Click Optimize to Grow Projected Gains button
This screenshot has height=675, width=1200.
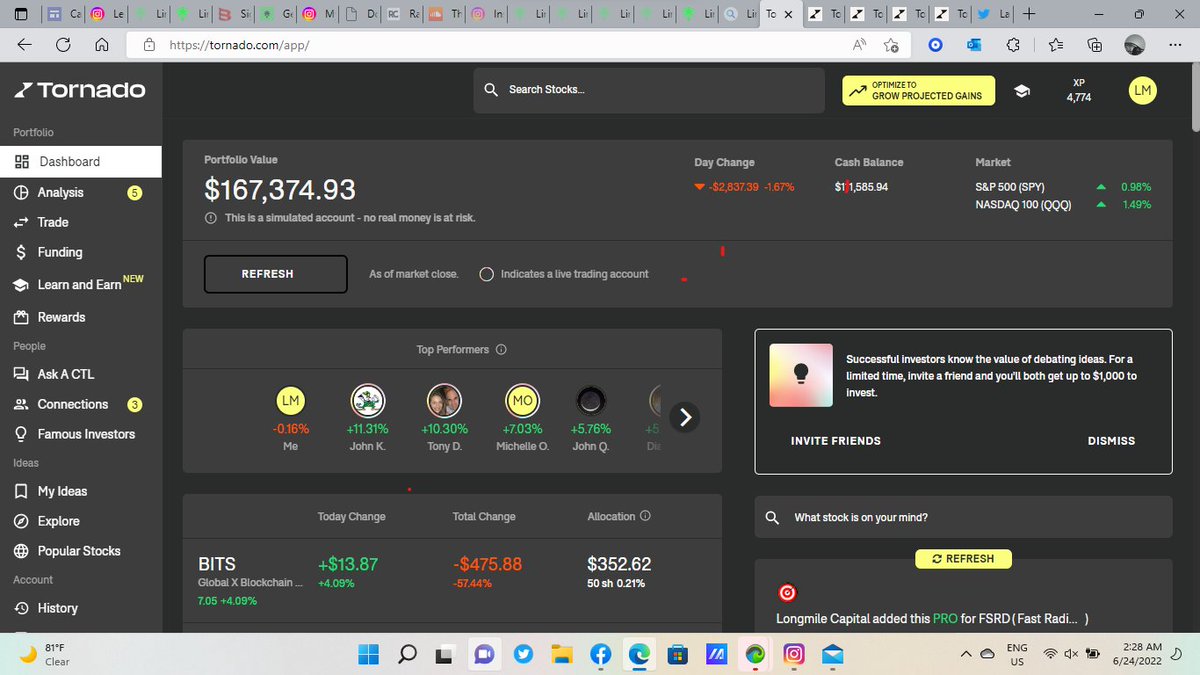tap(918, 90)
